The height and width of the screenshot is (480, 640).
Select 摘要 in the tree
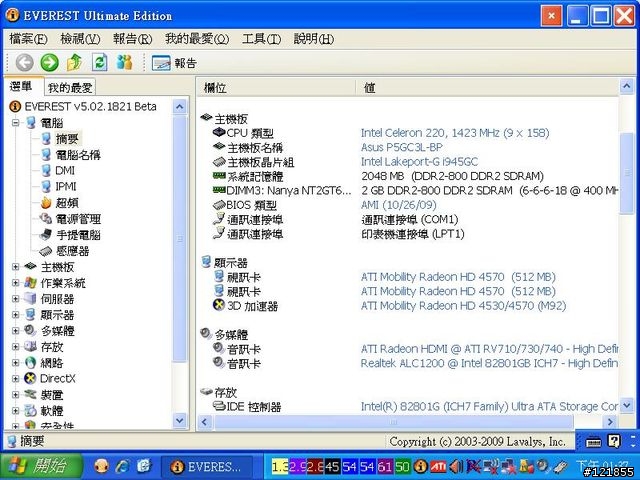[x=67, y=139]
